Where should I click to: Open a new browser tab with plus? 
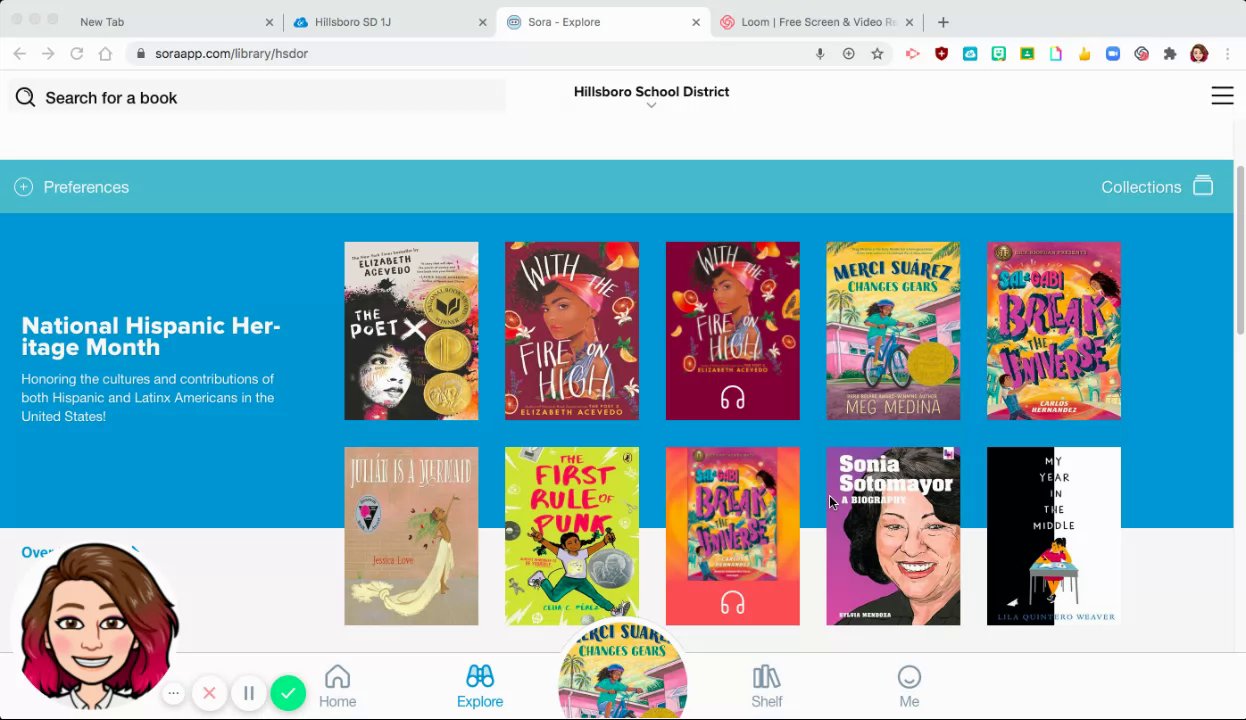pyautogui.click(x=943, y=22)
